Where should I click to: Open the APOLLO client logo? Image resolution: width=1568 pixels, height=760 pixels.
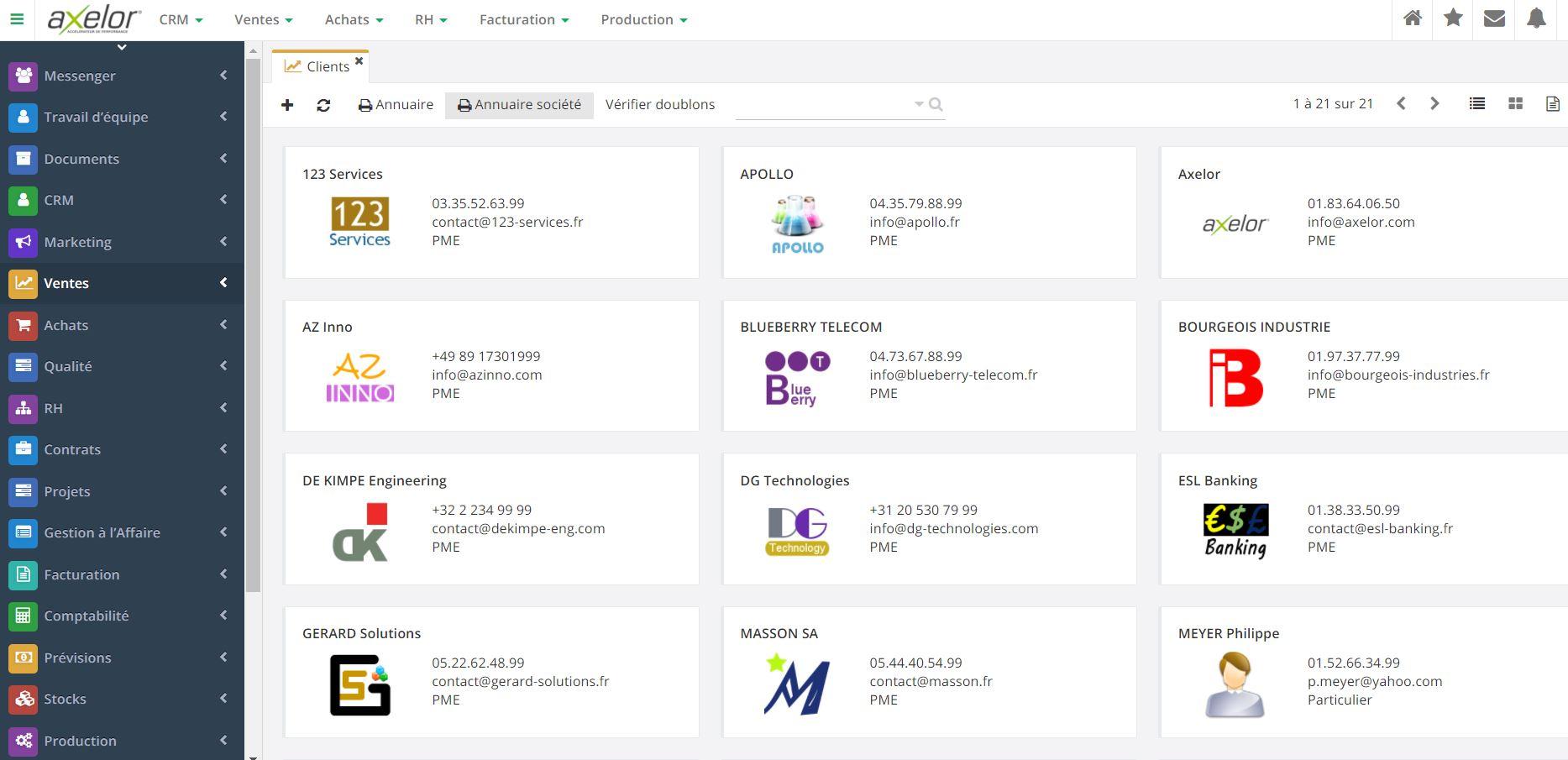(797, 223)
